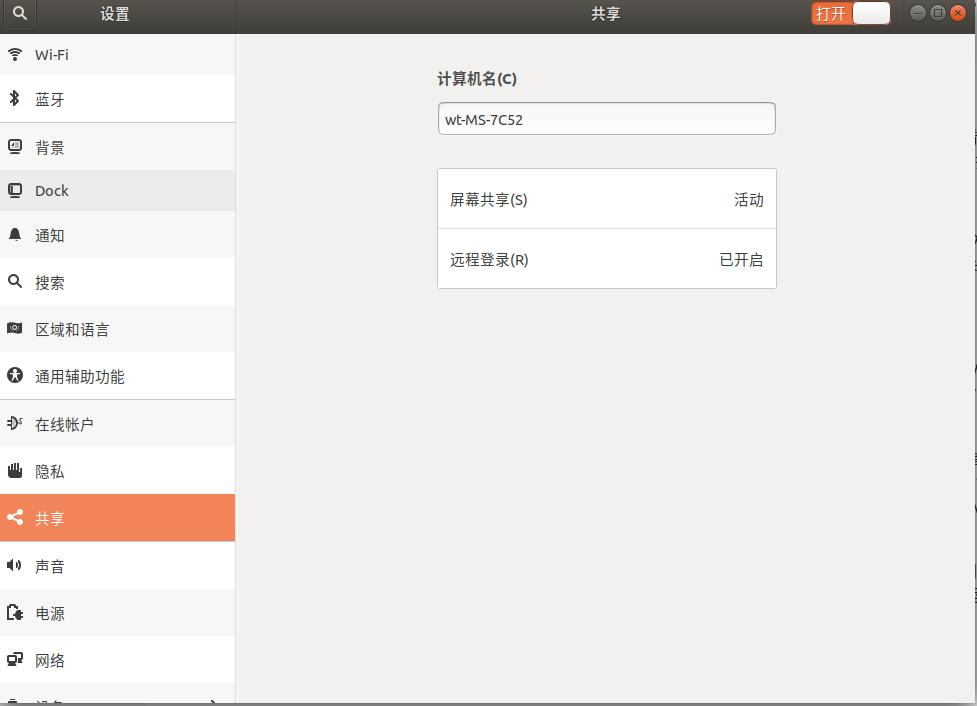Screen dimensions: 977x706
Task: Click the 网络 network icon
Action: coord(15,659)
